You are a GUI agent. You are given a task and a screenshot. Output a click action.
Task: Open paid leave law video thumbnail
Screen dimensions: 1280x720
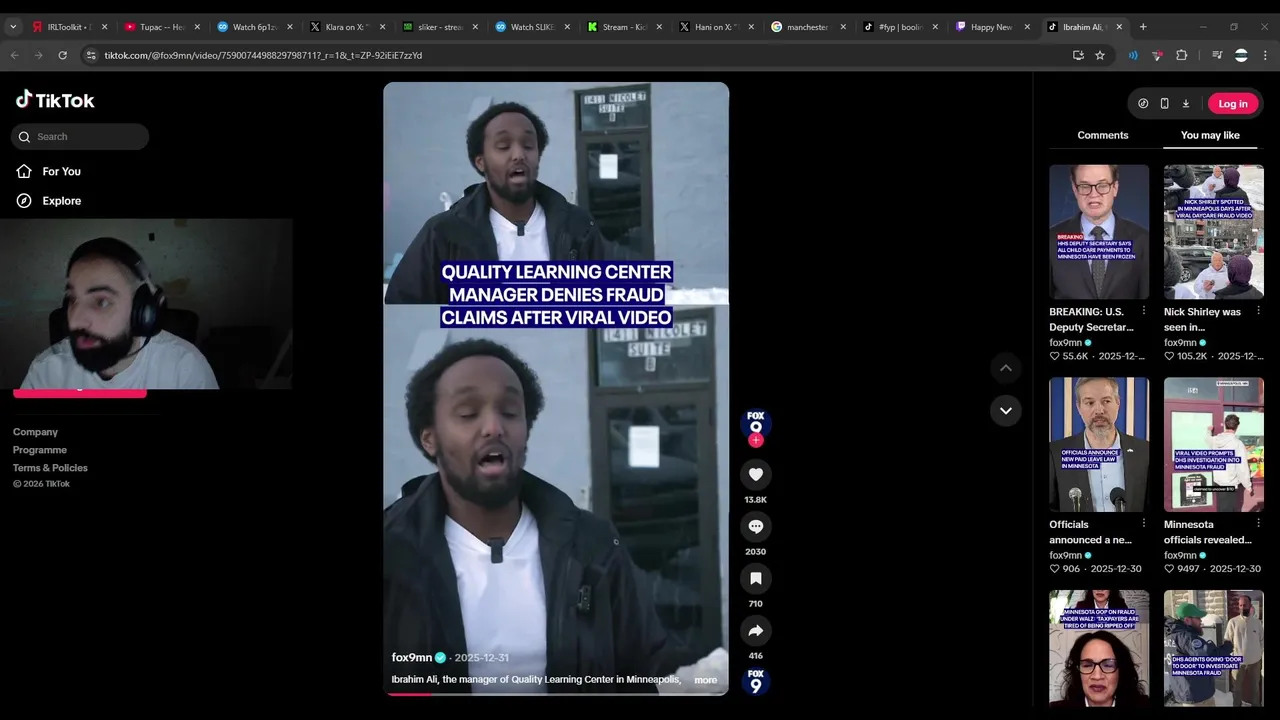(1099, 445)
